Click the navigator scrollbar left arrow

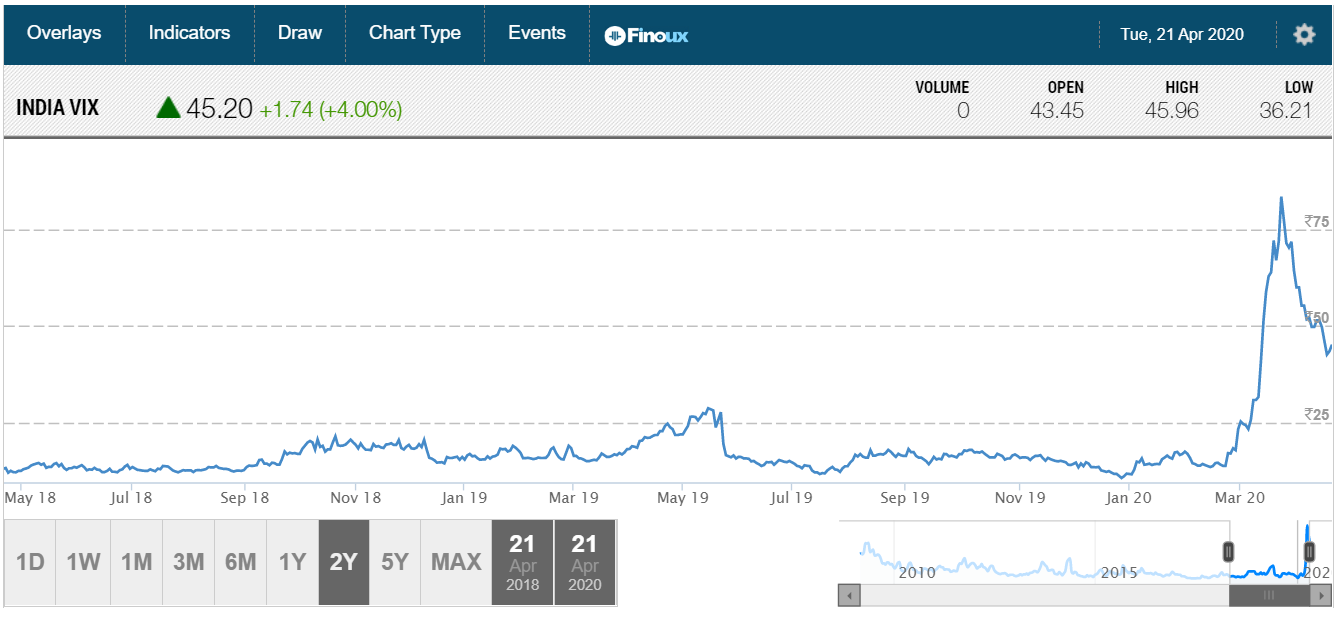[849, 595]
